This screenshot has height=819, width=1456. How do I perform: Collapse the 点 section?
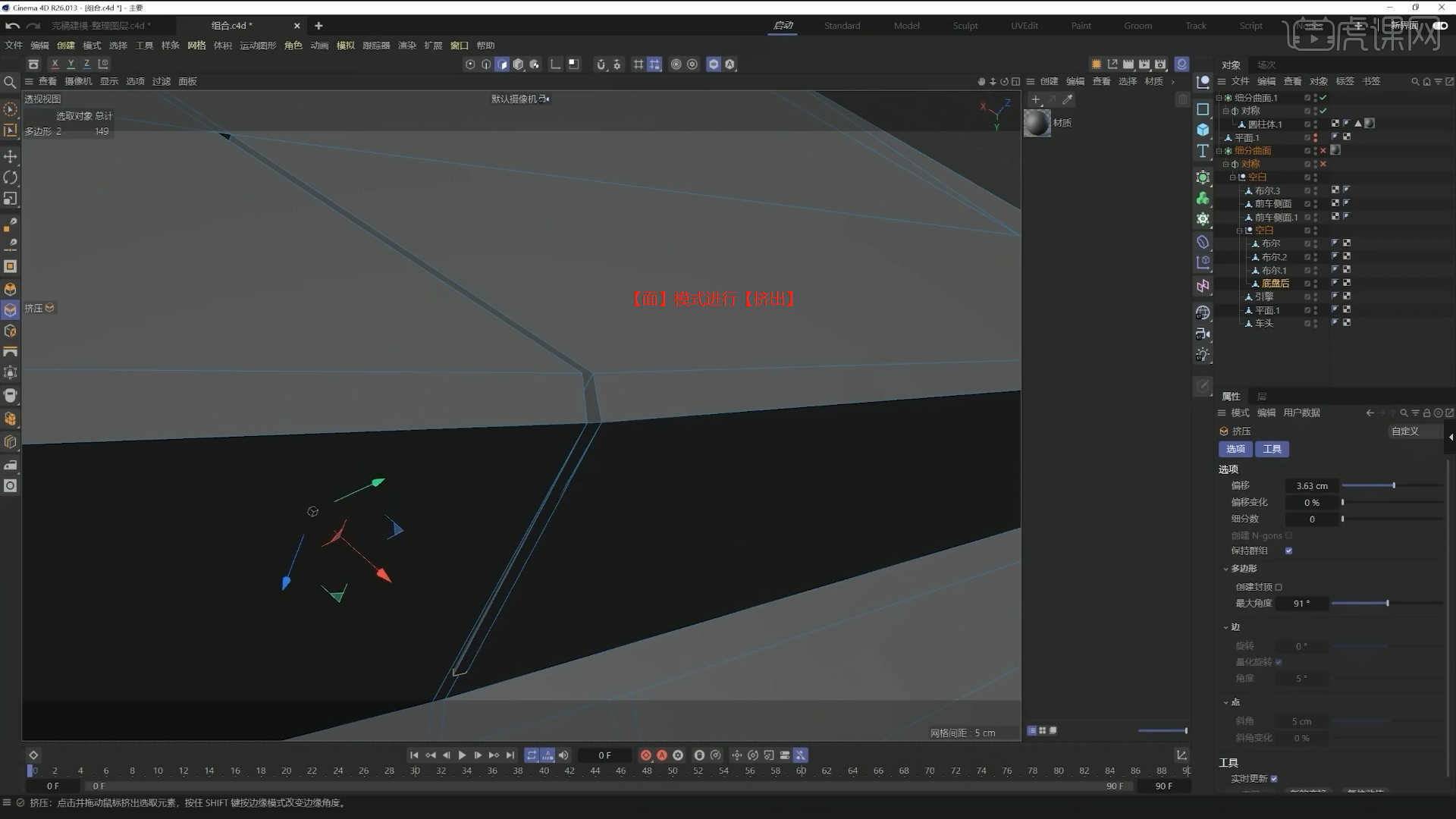[1225, 702]
